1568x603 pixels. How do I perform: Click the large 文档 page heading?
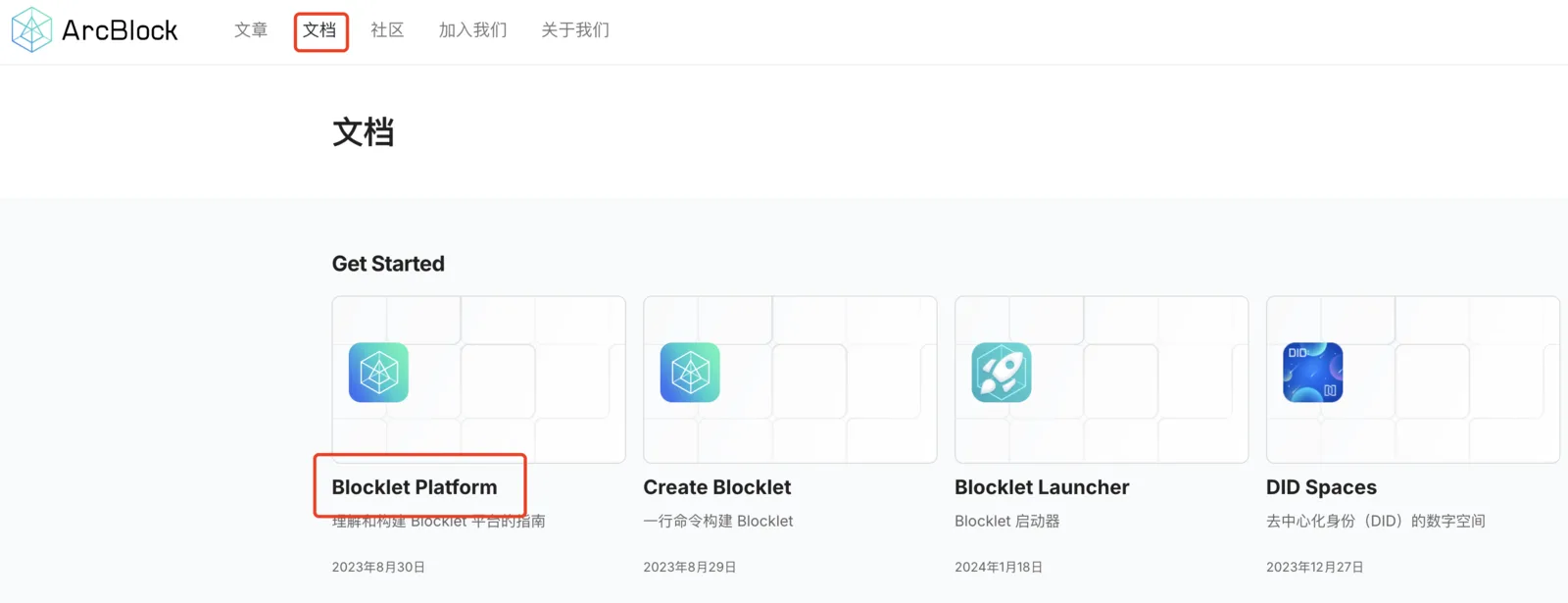pos(364,132)
